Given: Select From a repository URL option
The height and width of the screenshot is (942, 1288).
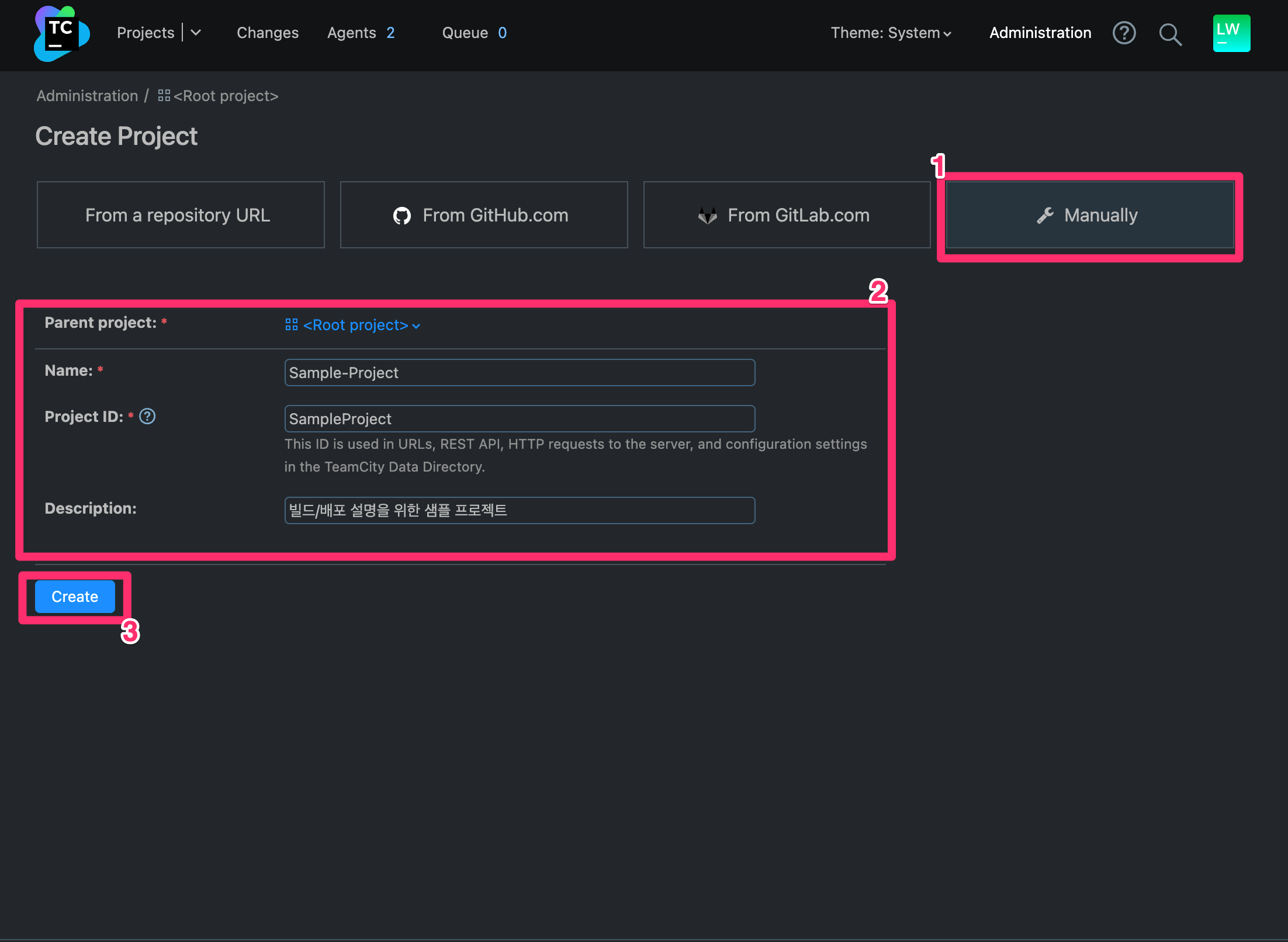Looking at the screenshot, I should pyautogui.click(x=180, y=215).
